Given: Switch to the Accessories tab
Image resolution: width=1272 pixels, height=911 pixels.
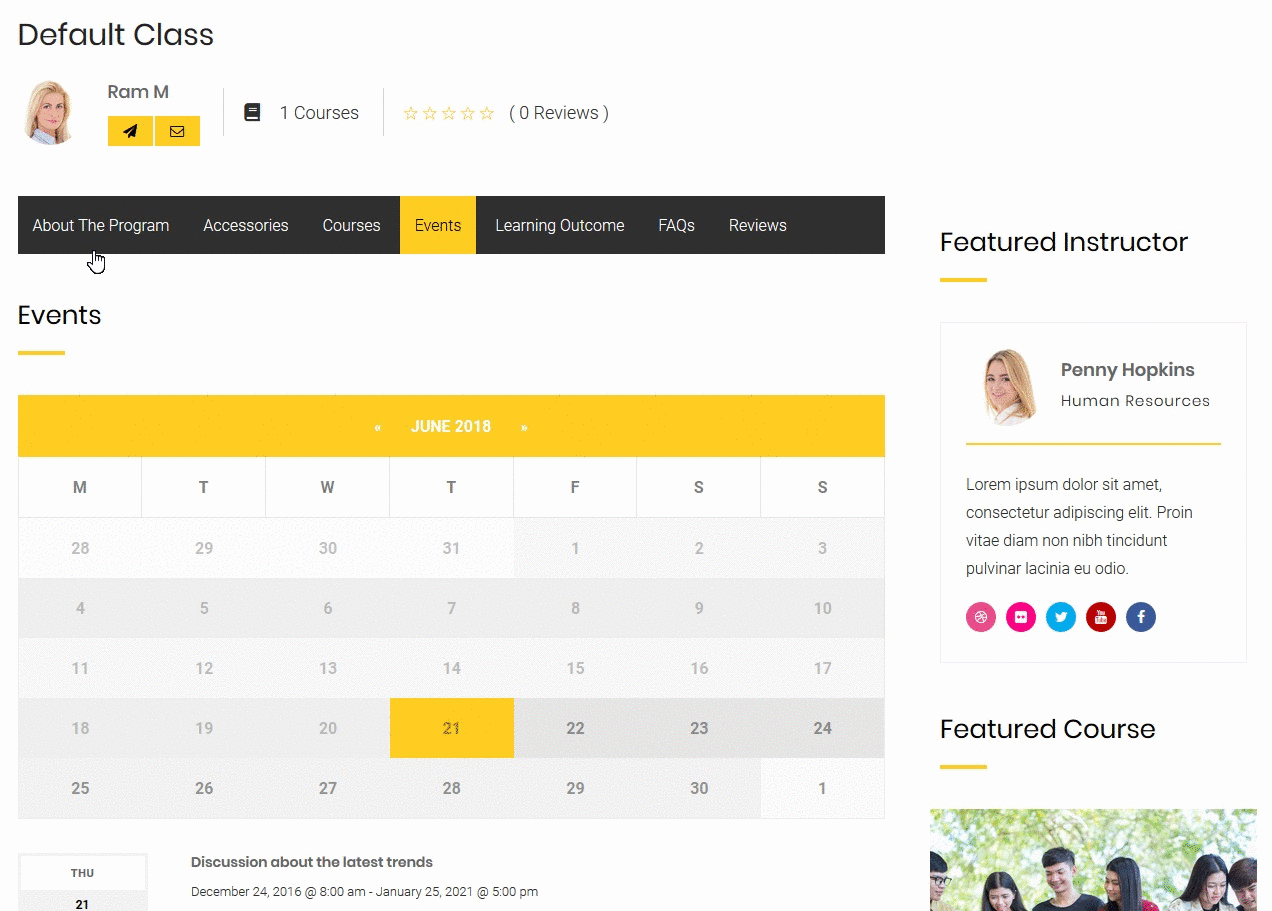Looking at the screenshot, I should (246, 225).
